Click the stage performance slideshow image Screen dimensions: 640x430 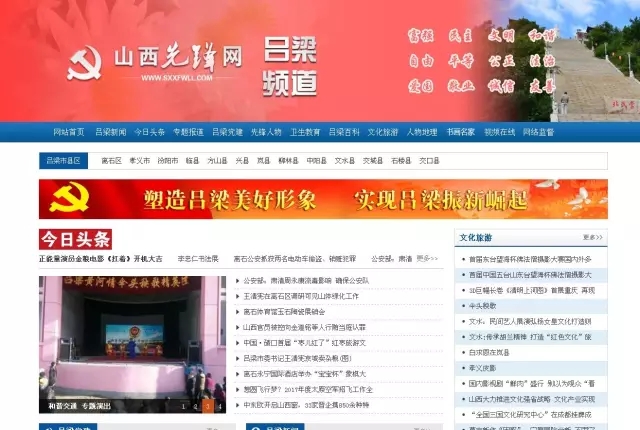coord(132,344)
